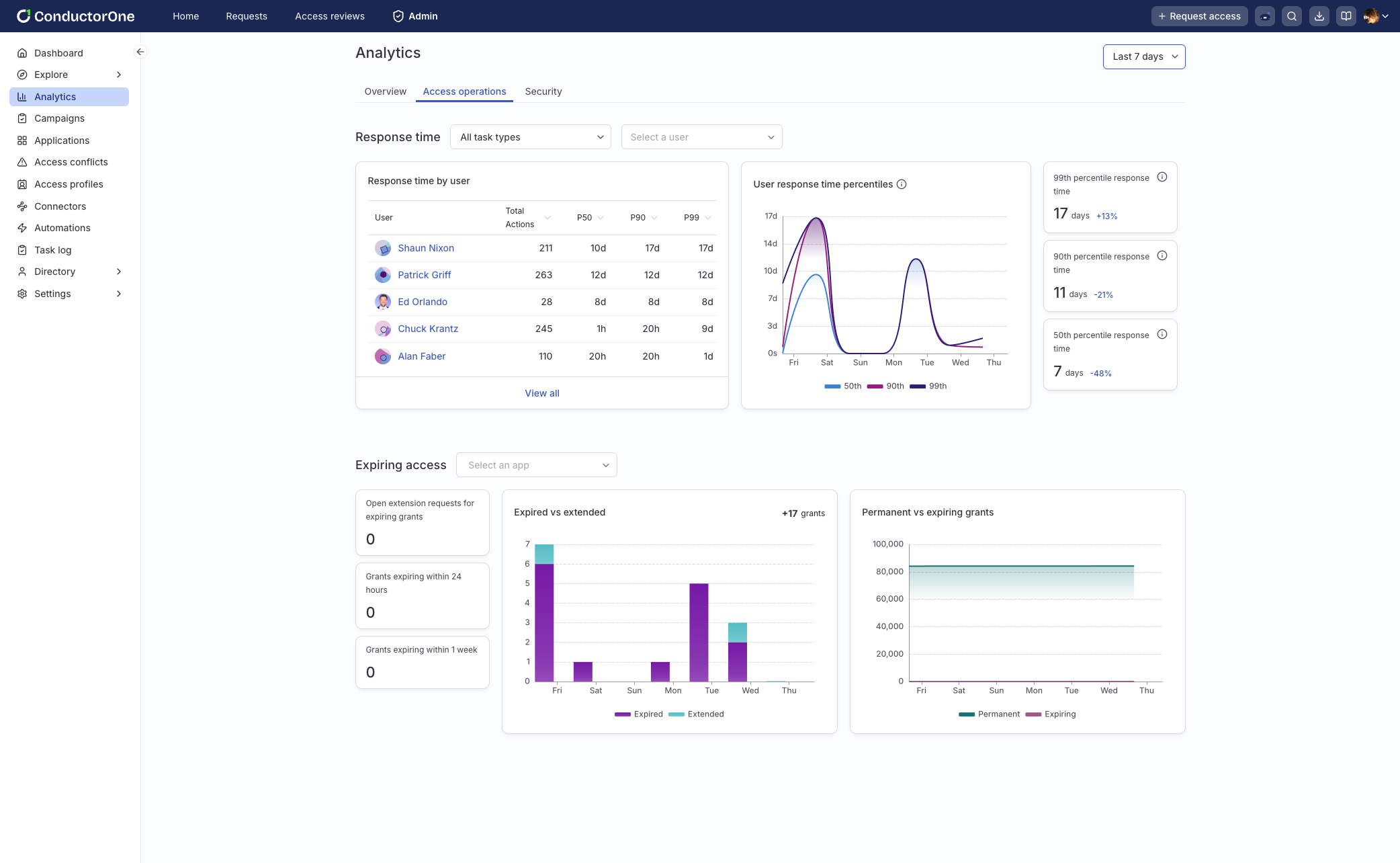1400x863 pixels.
Task: Open the Last 7 days dropdown
Action: tap(1143, 56)
